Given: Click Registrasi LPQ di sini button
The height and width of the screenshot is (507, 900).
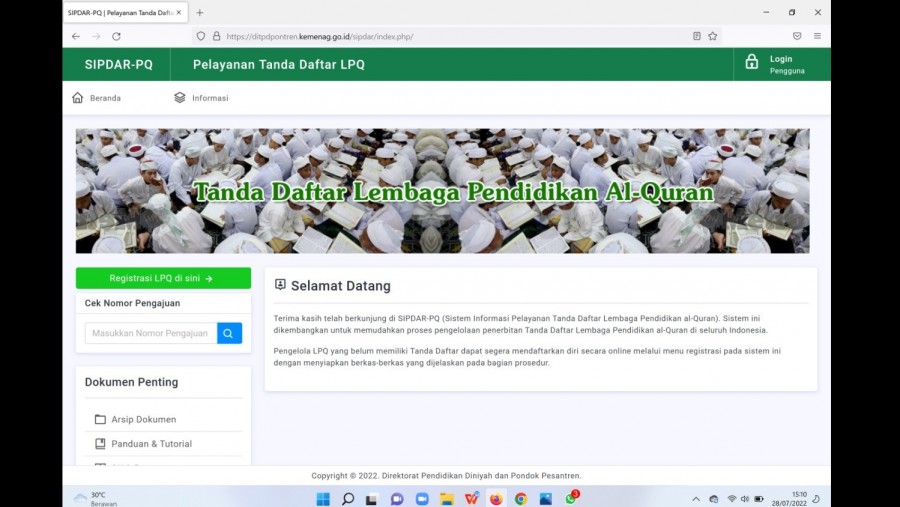Looking at the screenshot, I should 163,278.
